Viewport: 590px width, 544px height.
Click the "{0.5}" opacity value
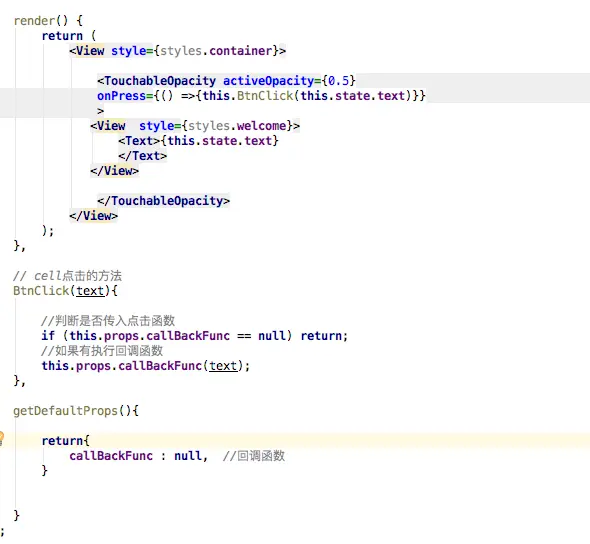[338, 81]
